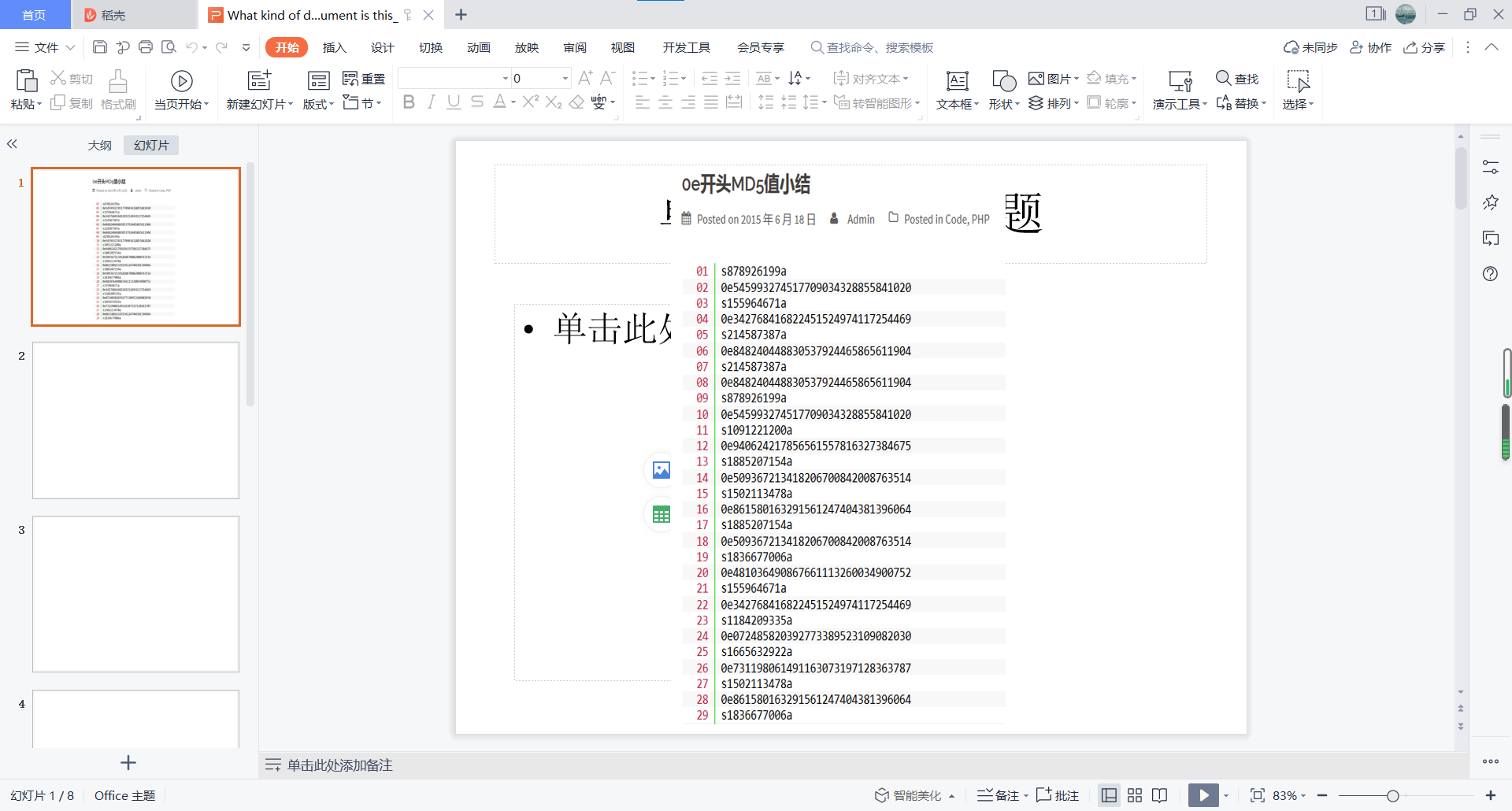This screenshot has height=811, width=1512.
Task: Select slide 2 thumbnail
Action: click(x=135, y=420)
